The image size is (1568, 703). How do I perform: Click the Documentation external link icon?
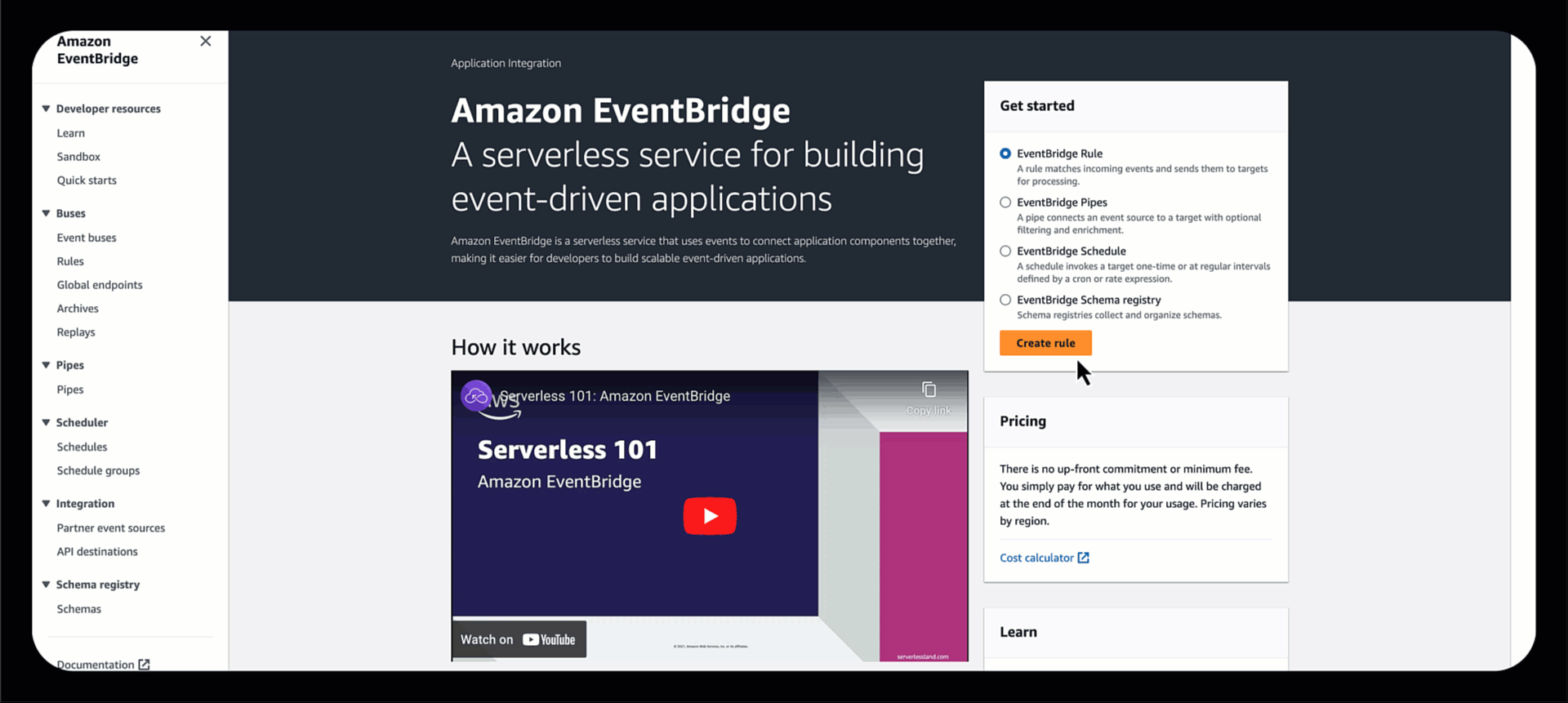pyautogui.click(x=144, y=665)
